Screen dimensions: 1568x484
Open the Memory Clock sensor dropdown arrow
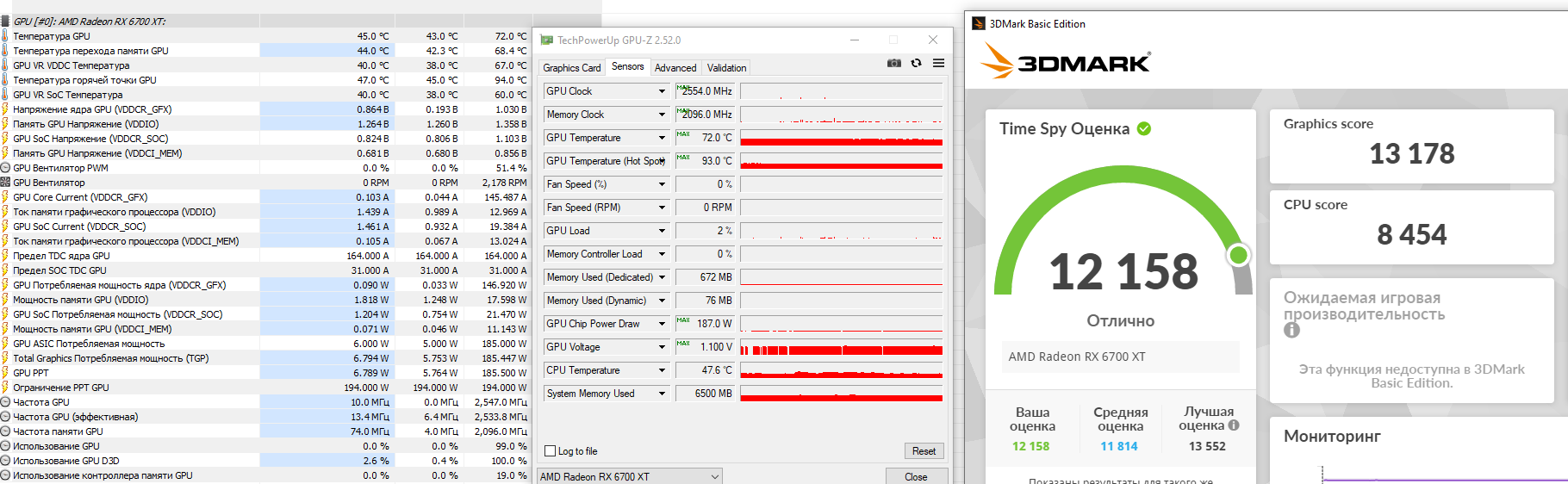[662, 115]
